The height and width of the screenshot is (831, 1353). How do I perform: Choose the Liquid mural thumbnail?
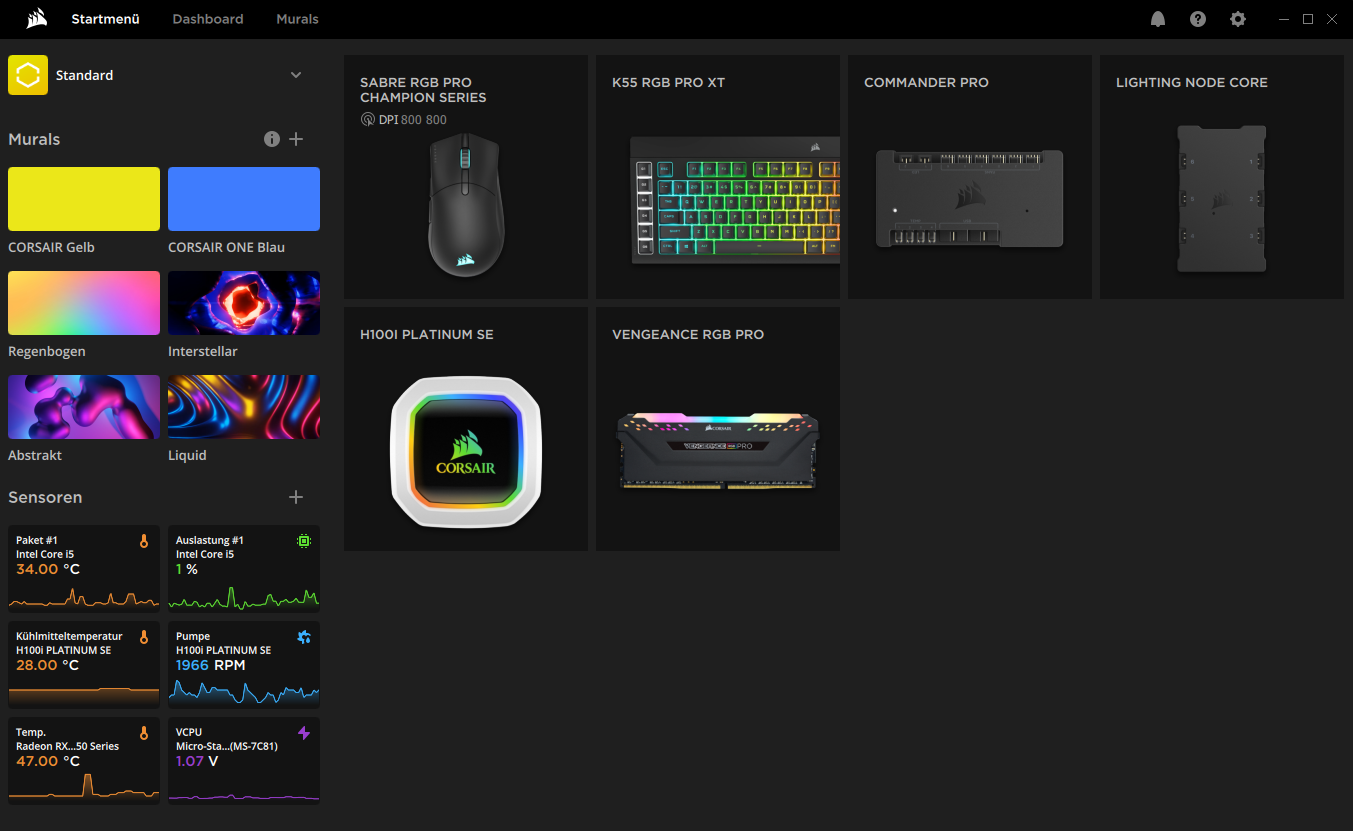(x=244, y=407)
